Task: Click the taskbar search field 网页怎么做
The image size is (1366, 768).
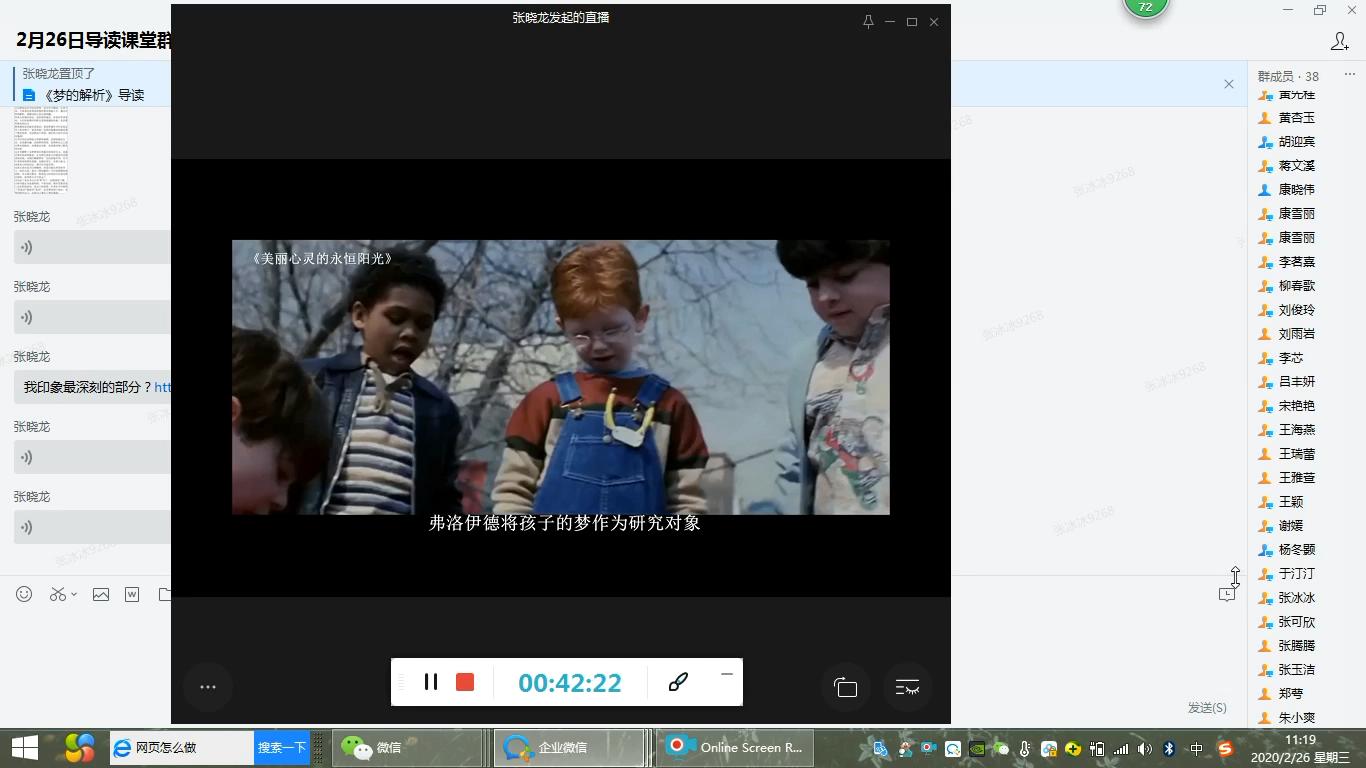Action: point(181,747)
